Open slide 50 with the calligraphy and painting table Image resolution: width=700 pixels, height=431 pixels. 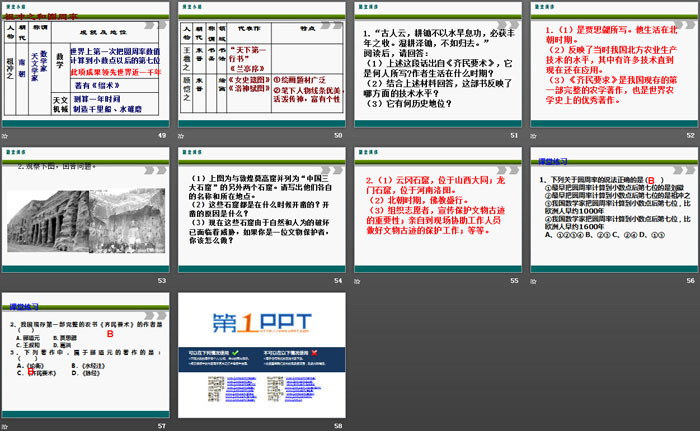click(261, 64)
